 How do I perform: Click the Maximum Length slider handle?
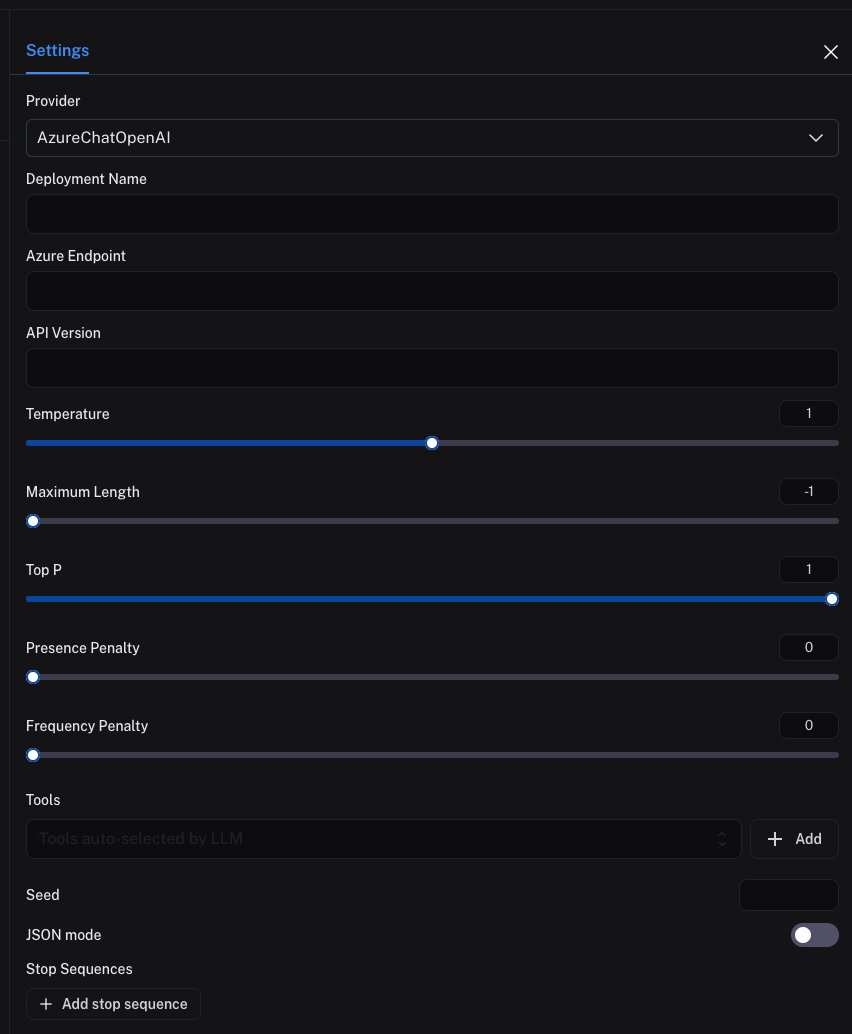pos(33,521)
